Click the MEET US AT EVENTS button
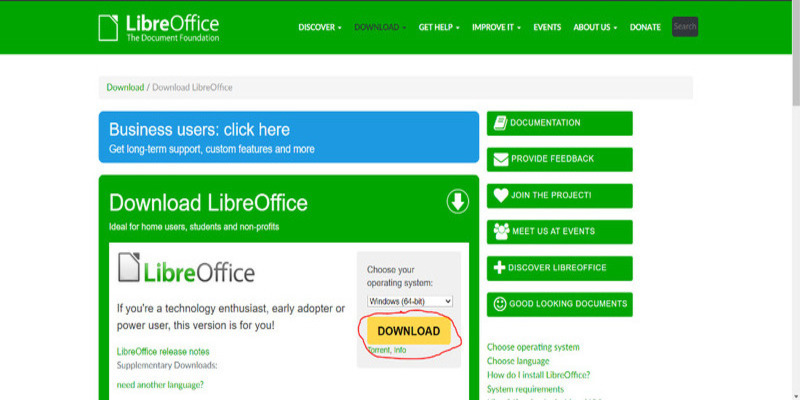This screenshot has width=800, height=400. click(560, 232)
